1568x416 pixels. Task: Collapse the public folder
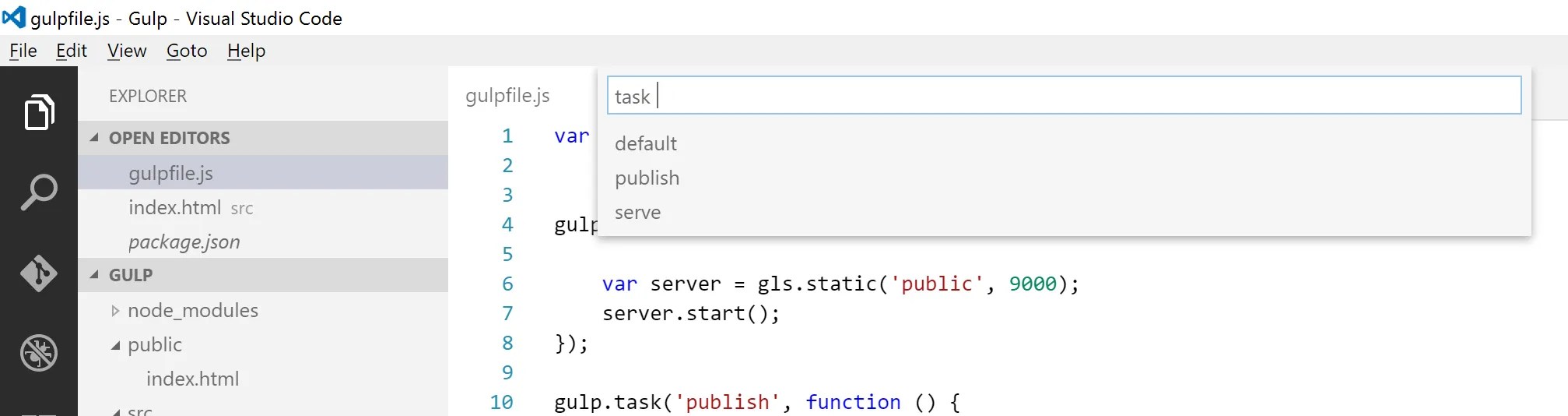[x=115, y=345]
